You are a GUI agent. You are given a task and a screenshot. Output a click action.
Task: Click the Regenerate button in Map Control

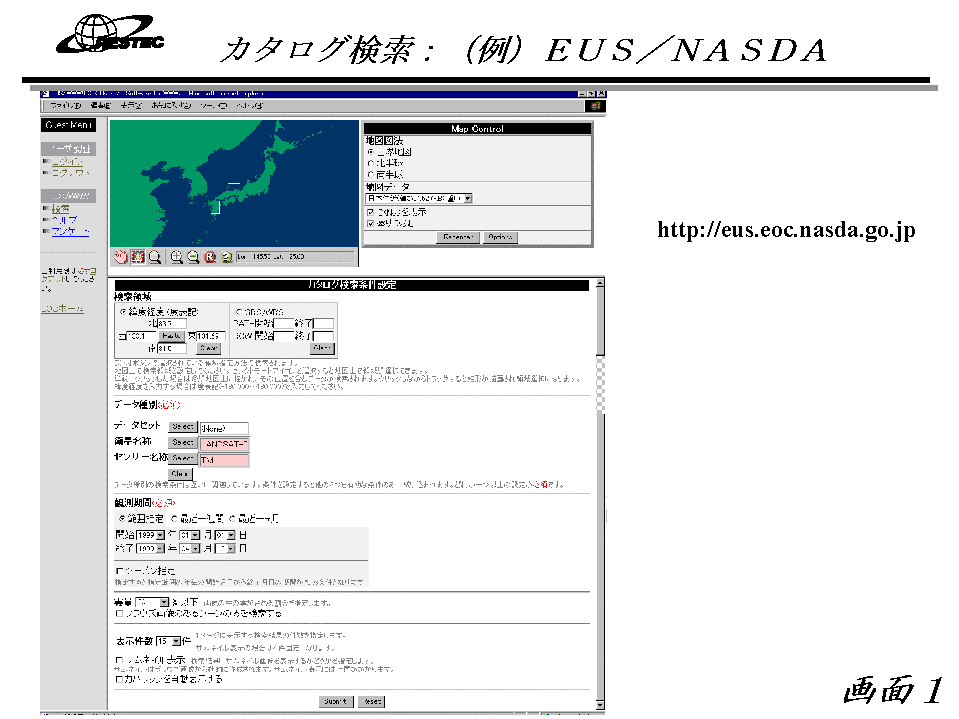(457, 237)
